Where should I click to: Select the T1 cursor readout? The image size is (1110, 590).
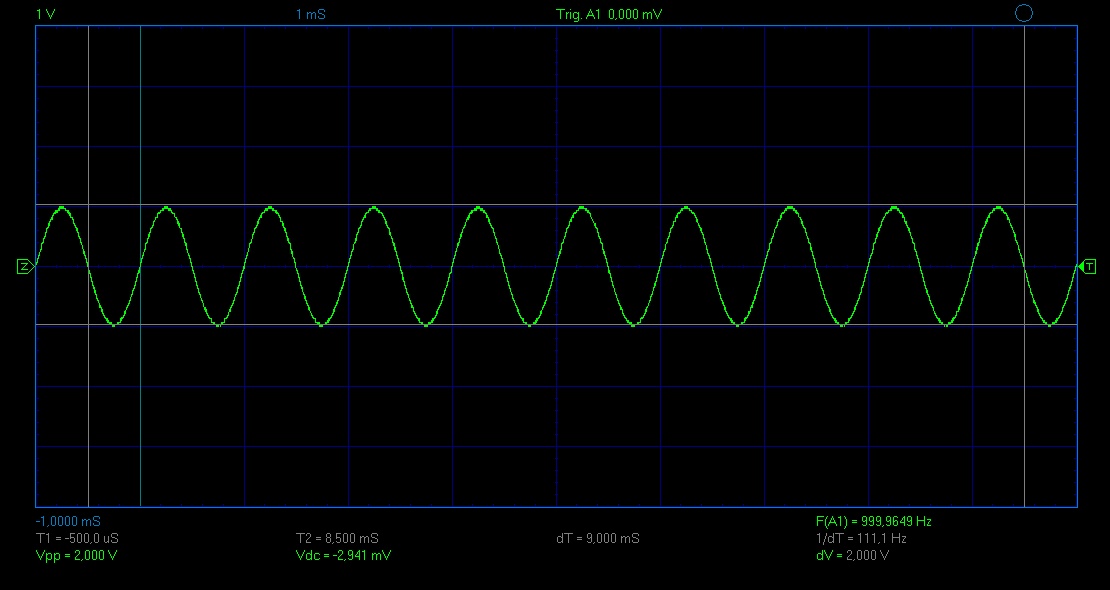click(77, 538)
